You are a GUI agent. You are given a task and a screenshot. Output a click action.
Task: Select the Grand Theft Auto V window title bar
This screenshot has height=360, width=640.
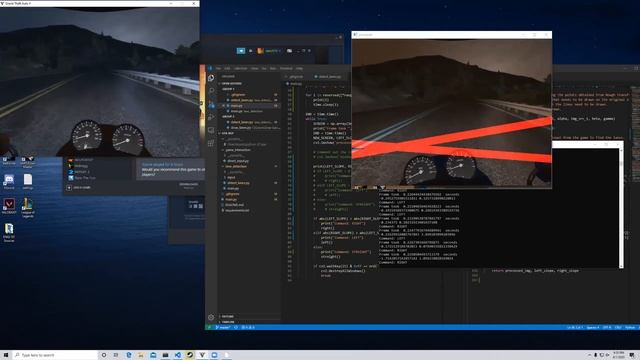point(100,3)
